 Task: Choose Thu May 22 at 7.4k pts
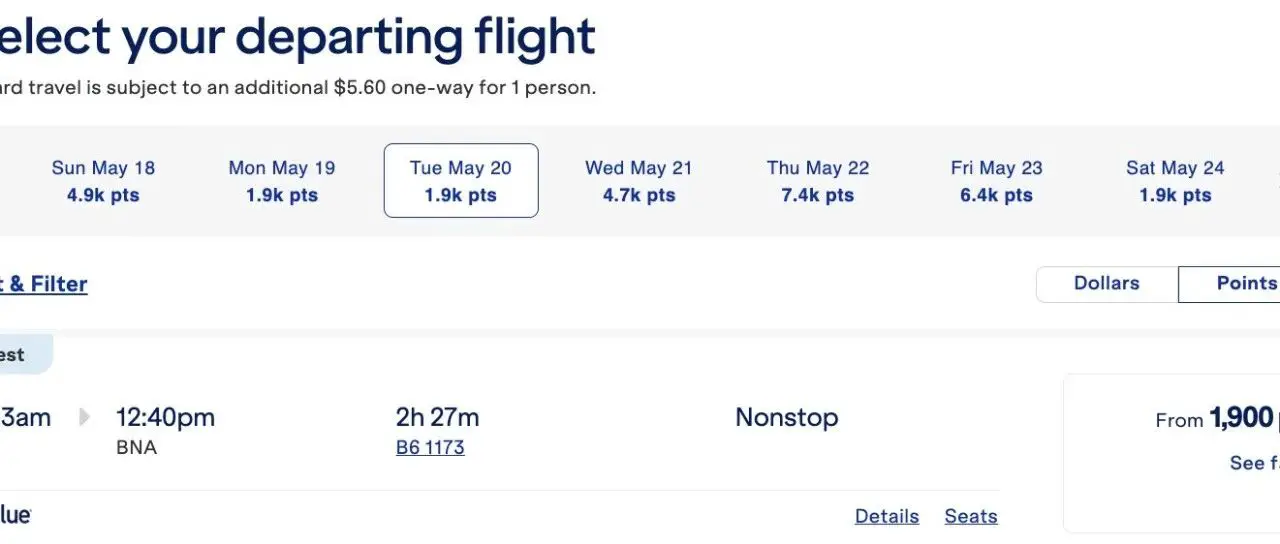tap(817, 181)
